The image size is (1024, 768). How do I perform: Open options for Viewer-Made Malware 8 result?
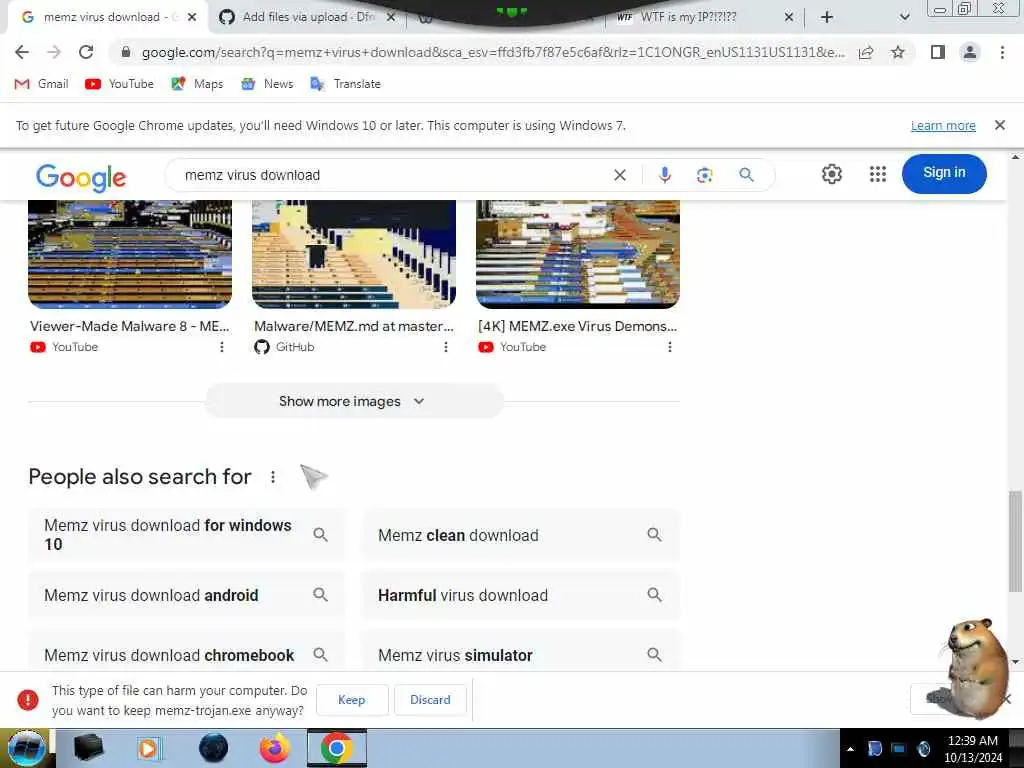coord(222,347)
